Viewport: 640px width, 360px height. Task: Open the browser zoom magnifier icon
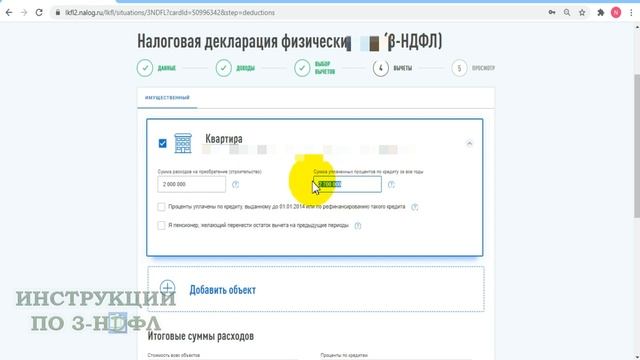tap(567, 13)
